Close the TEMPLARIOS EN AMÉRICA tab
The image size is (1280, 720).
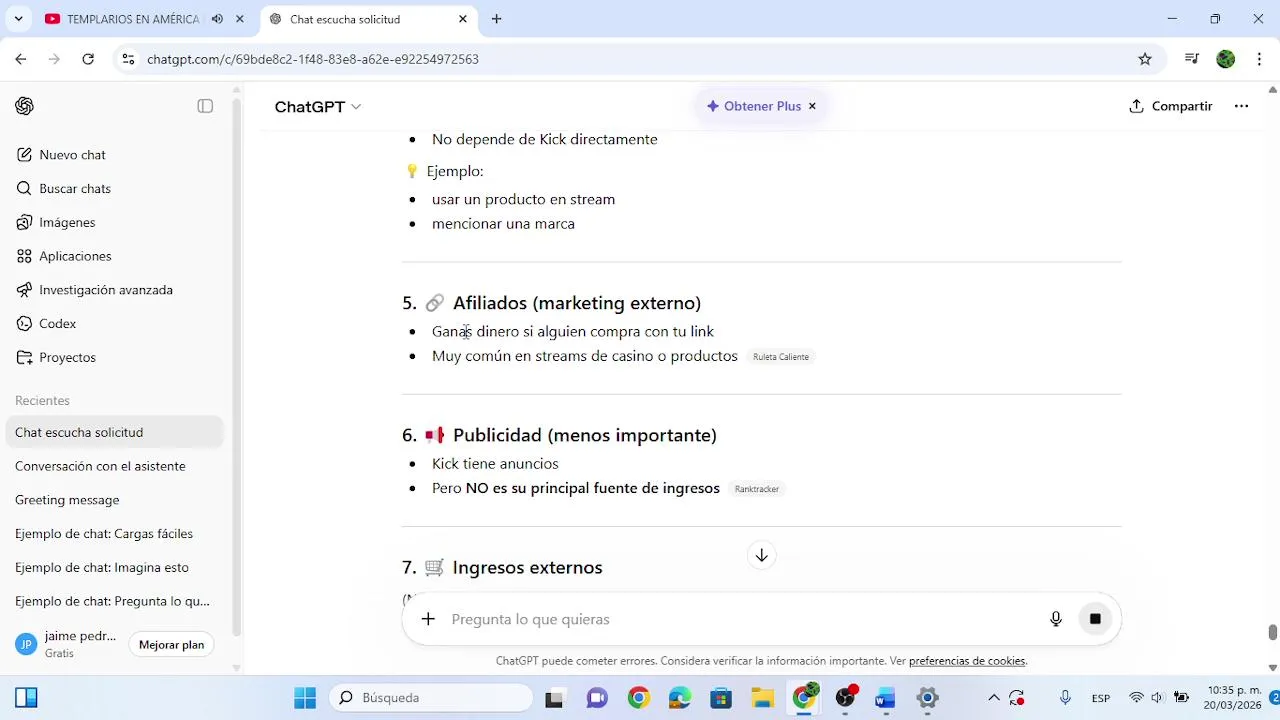coord(240,19)
